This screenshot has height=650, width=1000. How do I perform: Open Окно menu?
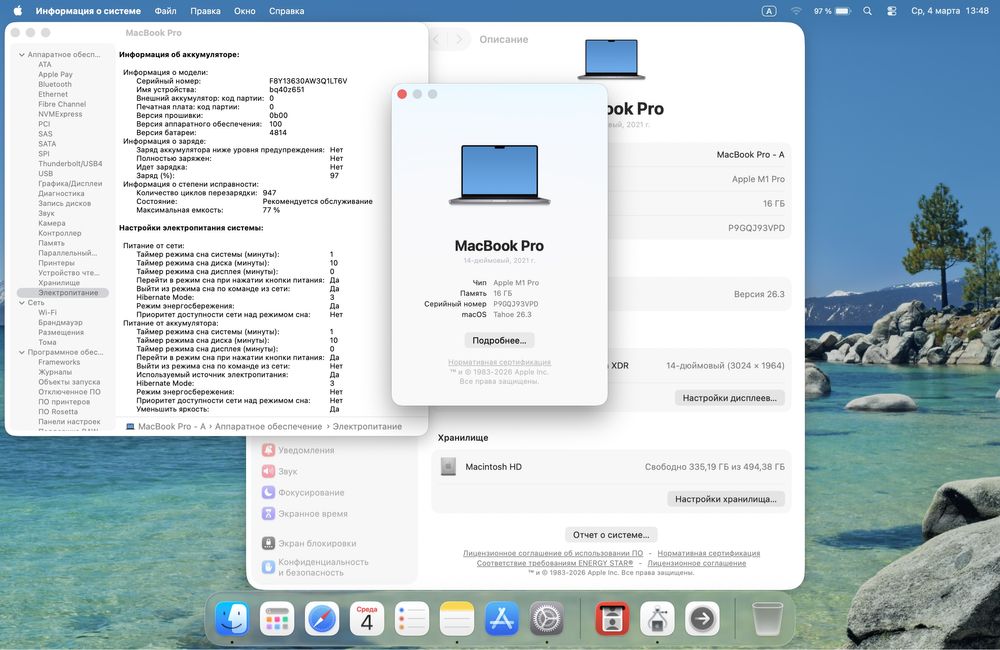(x=244, y=11)
